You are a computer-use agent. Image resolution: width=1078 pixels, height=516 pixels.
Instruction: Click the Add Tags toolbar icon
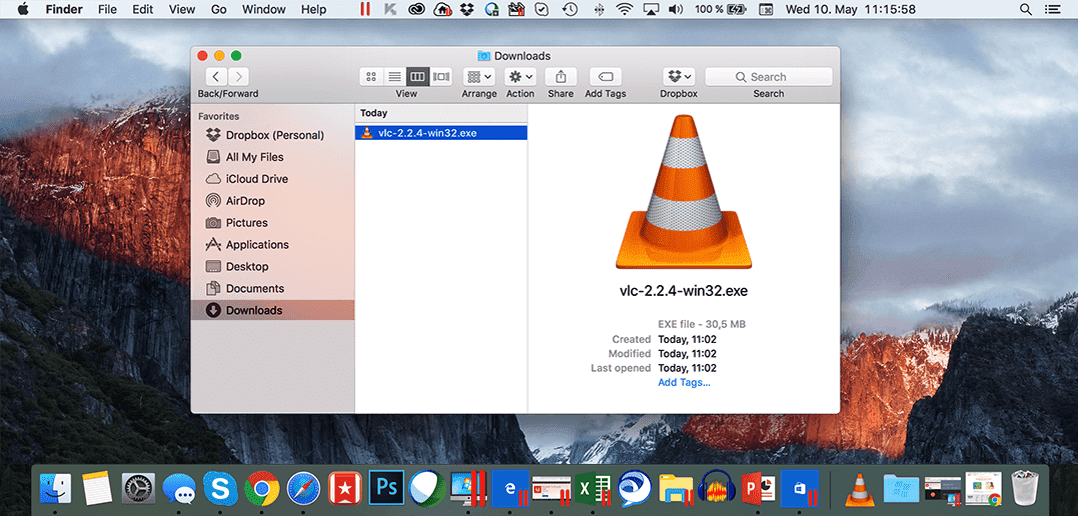(x=605, y=77)
